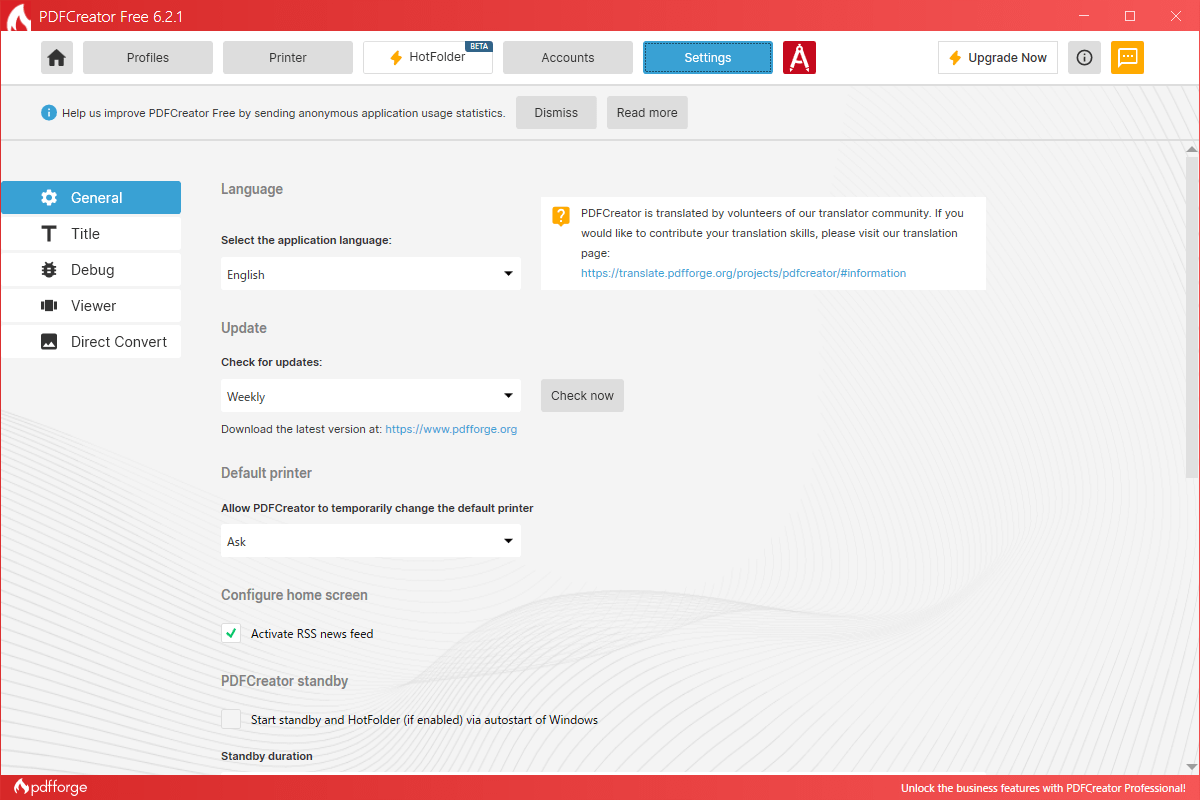Open the HotFolder tab

coord(428,58)
